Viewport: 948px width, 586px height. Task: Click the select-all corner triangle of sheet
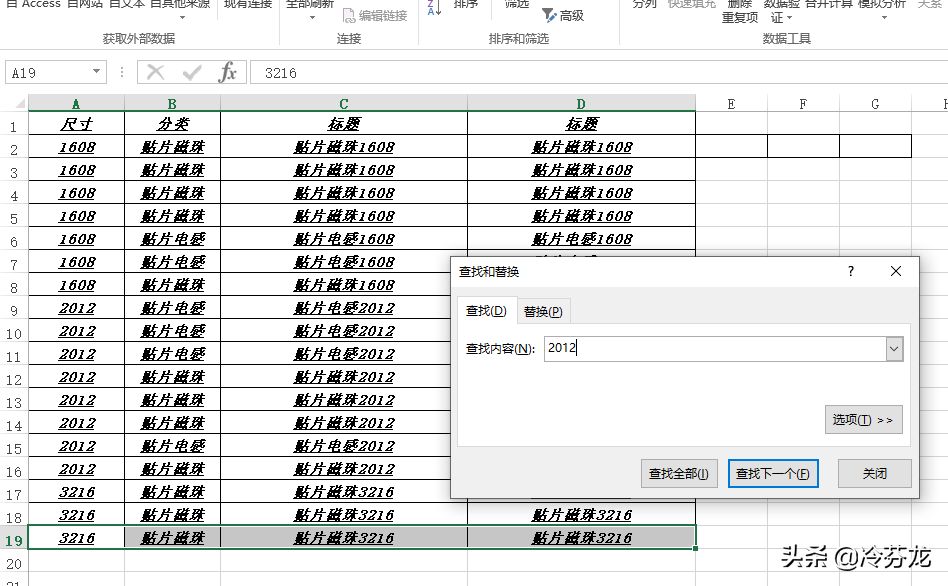(19, 103)
